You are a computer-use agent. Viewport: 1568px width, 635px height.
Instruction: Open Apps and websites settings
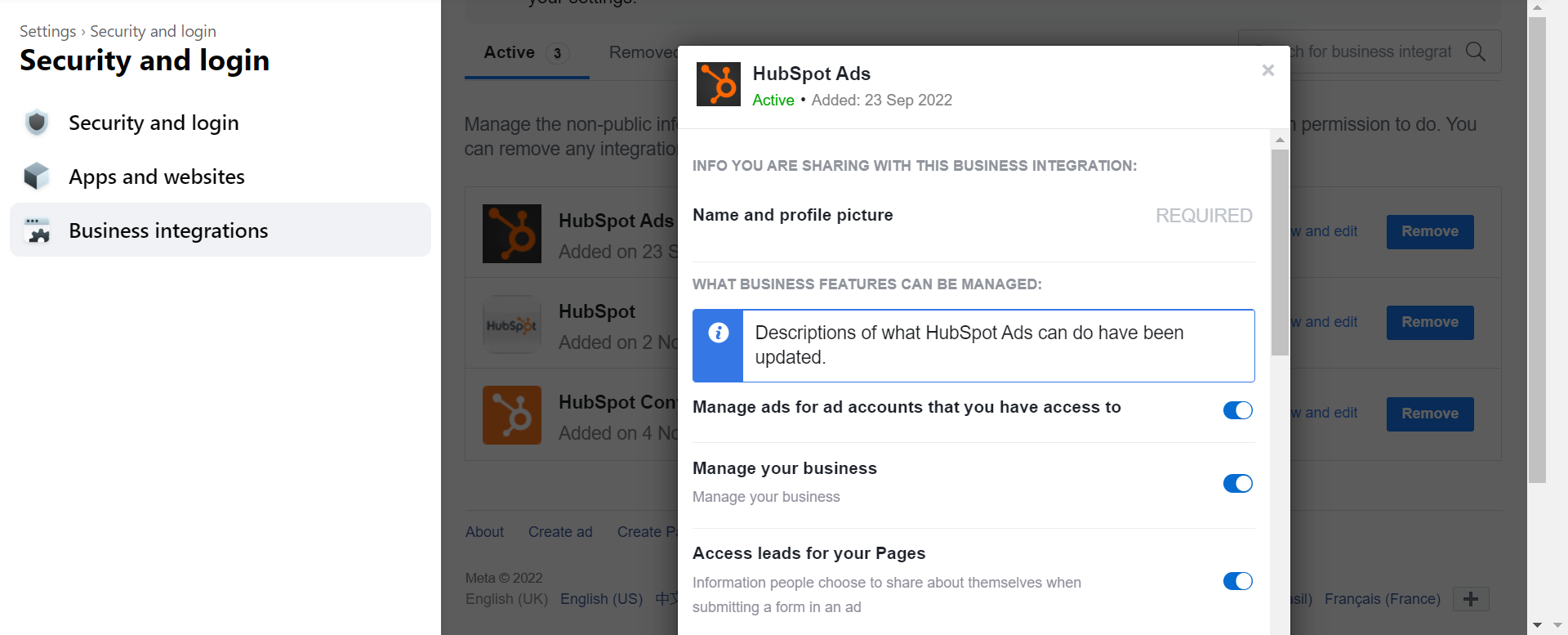click(156, 177)
